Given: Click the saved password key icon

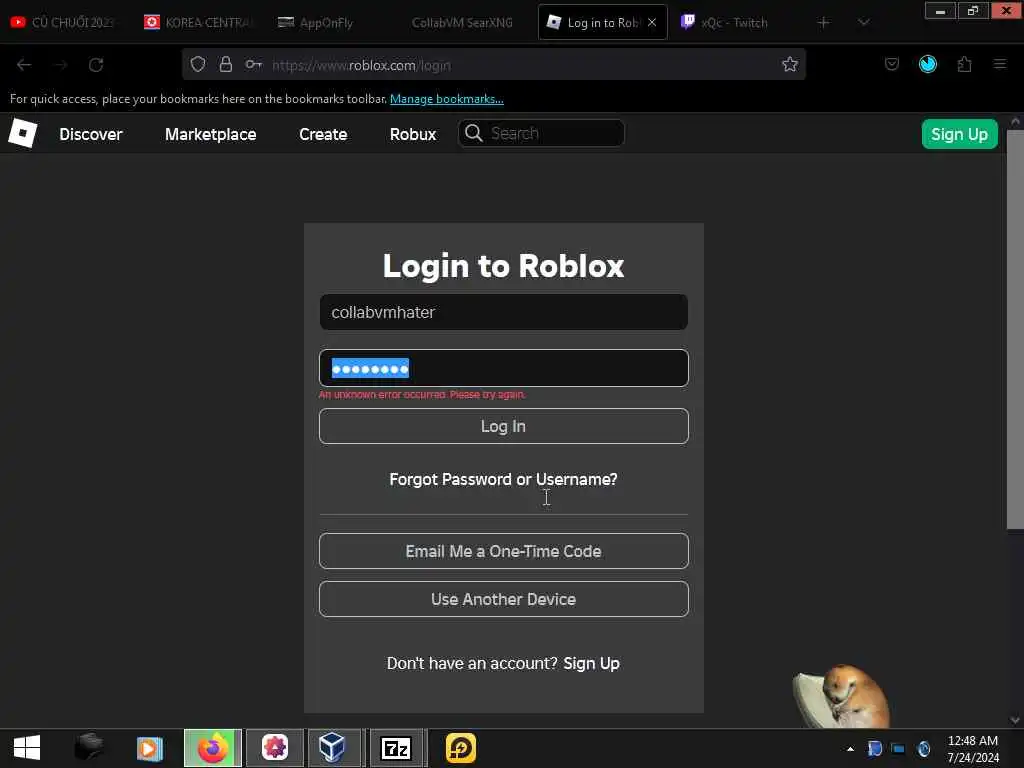Looking at the screenshot, I should coord(253,65).
